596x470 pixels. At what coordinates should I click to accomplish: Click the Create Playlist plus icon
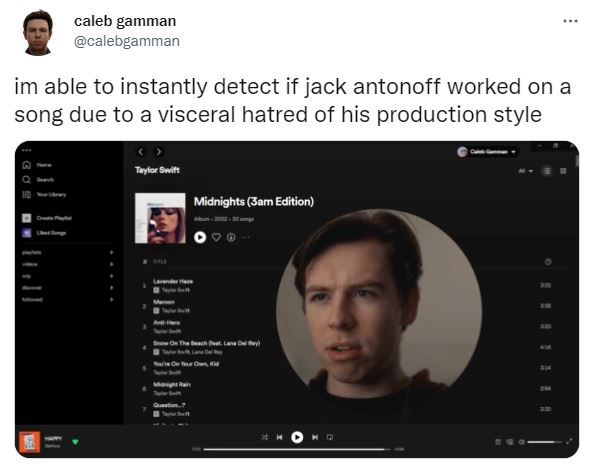tap(27, 218)
